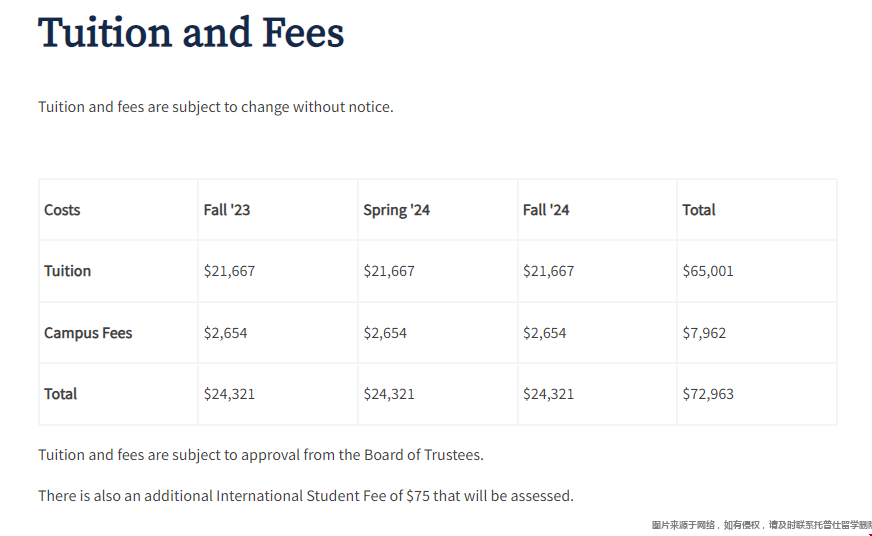Click the Fall '24 tuition amount $21,667
The width and height of the screenshot is (872, 536).
point(548,271)
